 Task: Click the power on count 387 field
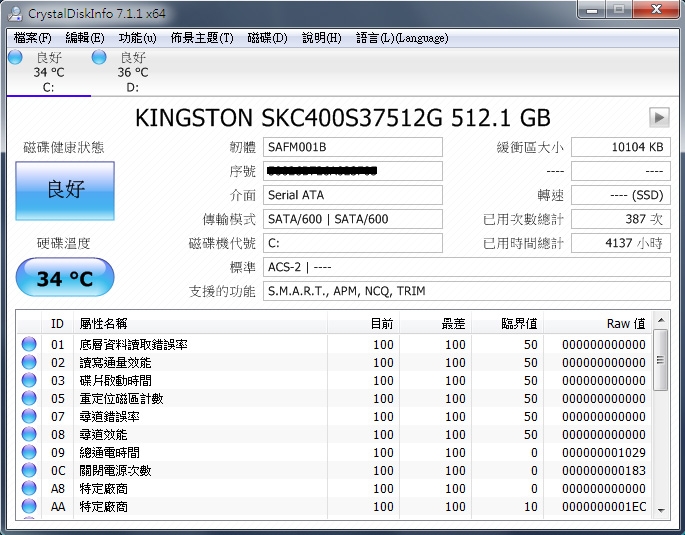pyautogui.click(x=621, y=219)
